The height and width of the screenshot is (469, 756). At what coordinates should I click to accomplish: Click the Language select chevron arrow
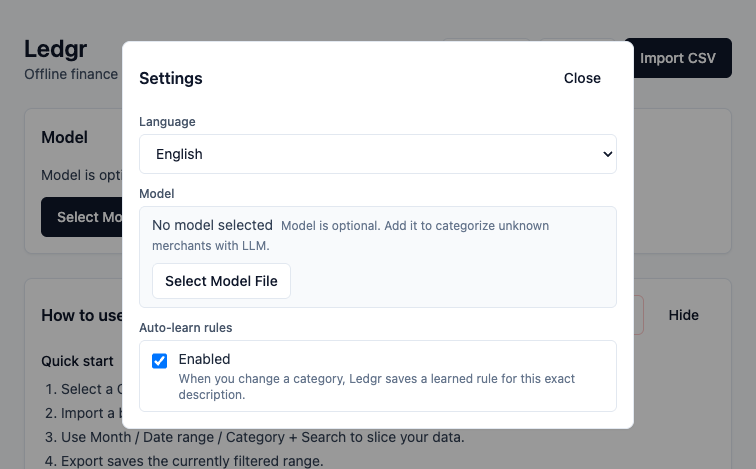pyautogui.click(x=605, y=154)
